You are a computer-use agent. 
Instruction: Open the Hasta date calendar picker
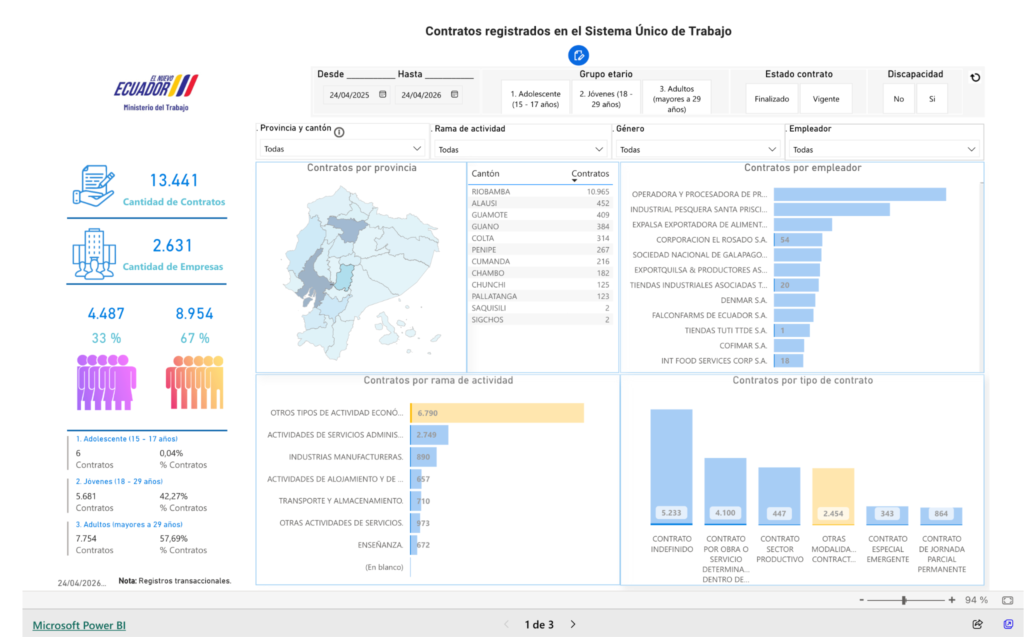(x=454, y=95)
